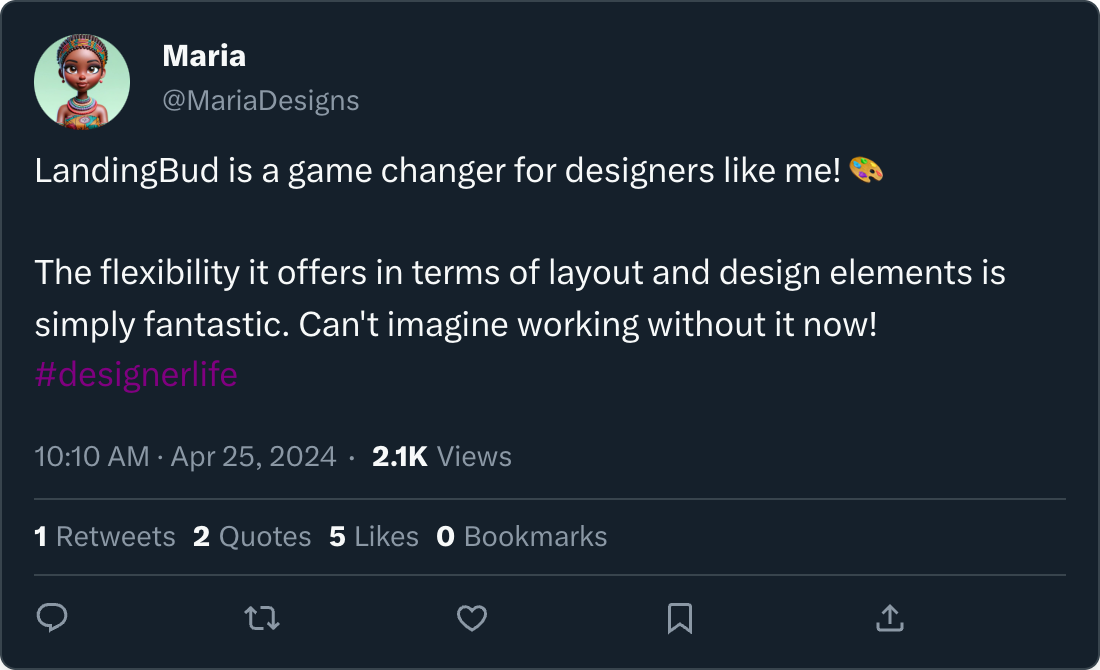Click the 10:10 AM post time
Image resolution: width=1100 pixels, height=670 pixels.
92,457
